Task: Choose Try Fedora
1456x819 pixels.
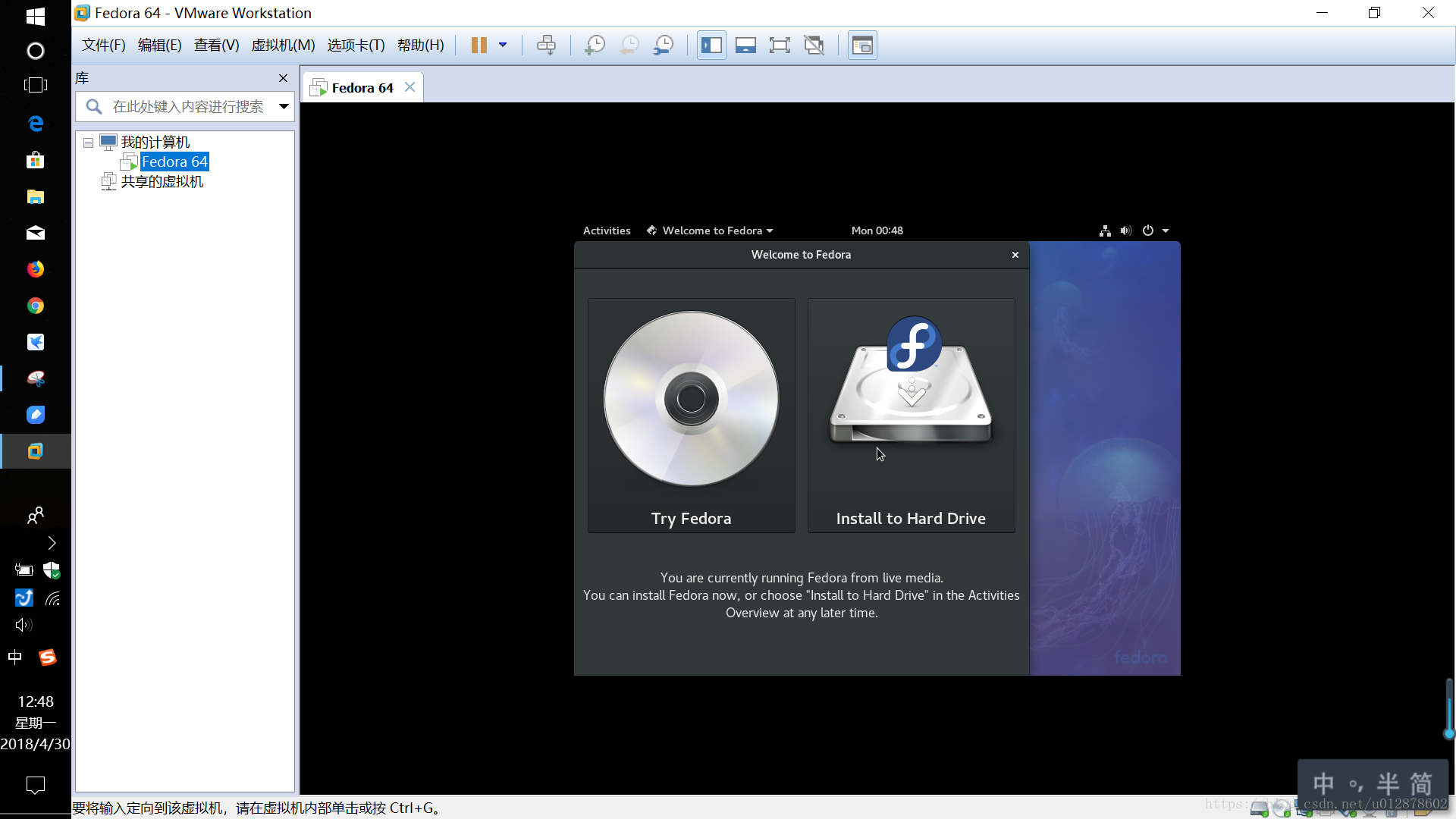Action: click(692, 416)
